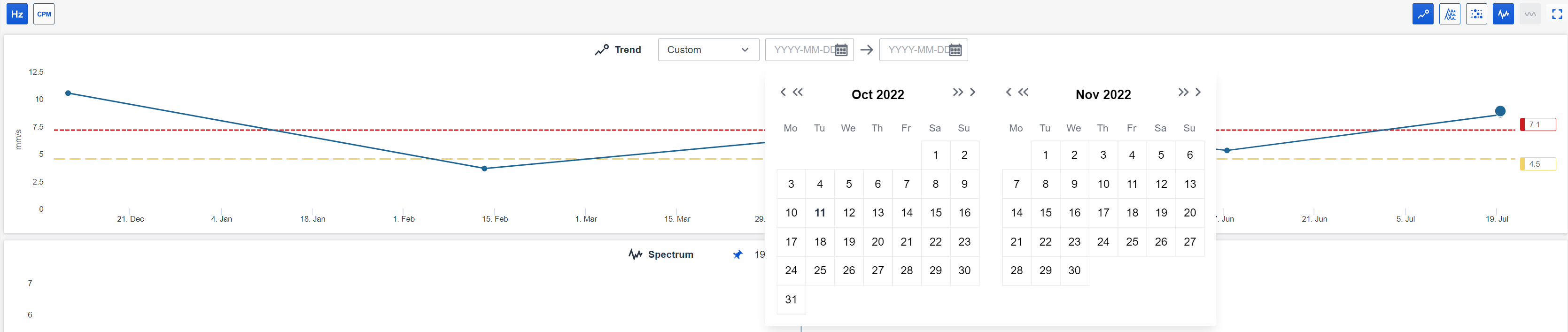This screenshot has width=1568, height=332.
Task: Click the Trend line icon in header
Action: click(601, 50)
